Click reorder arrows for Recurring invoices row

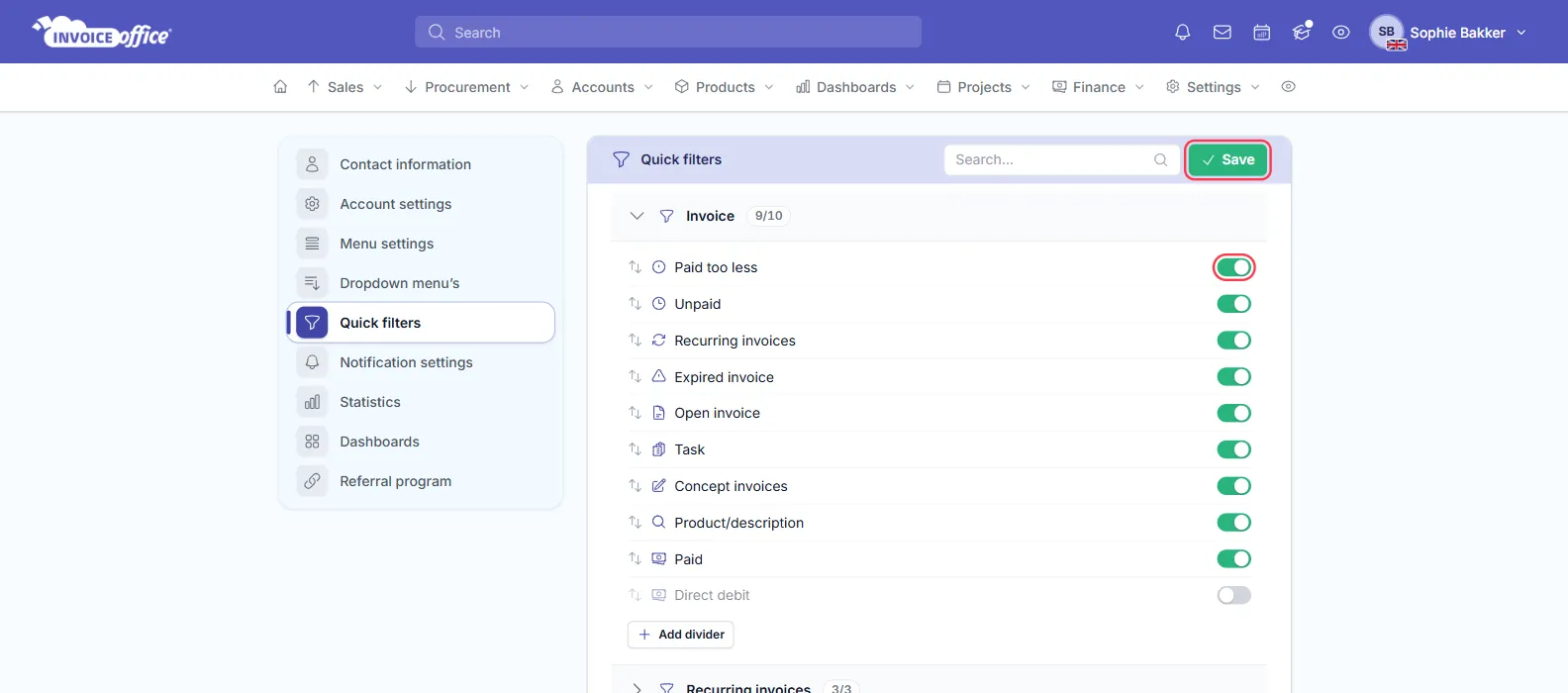(635, 341)
